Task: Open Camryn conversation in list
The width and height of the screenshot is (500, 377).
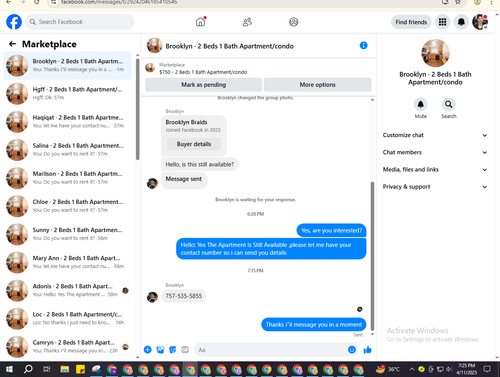Action: pyautogui.click(x=67, y=346)
